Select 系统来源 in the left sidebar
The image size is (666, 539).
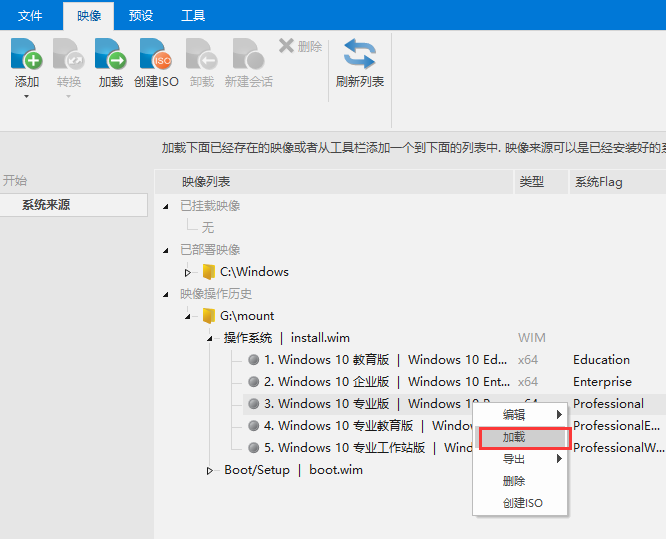pos(73,205)
